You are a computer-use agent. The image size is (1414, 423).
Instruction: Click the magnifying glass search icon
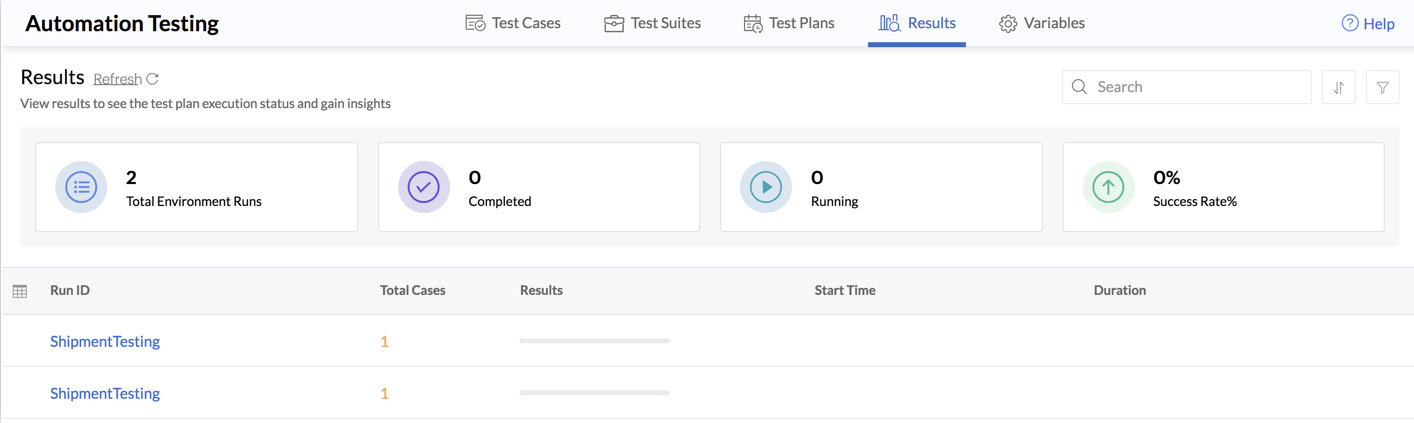coord(1079,87)
